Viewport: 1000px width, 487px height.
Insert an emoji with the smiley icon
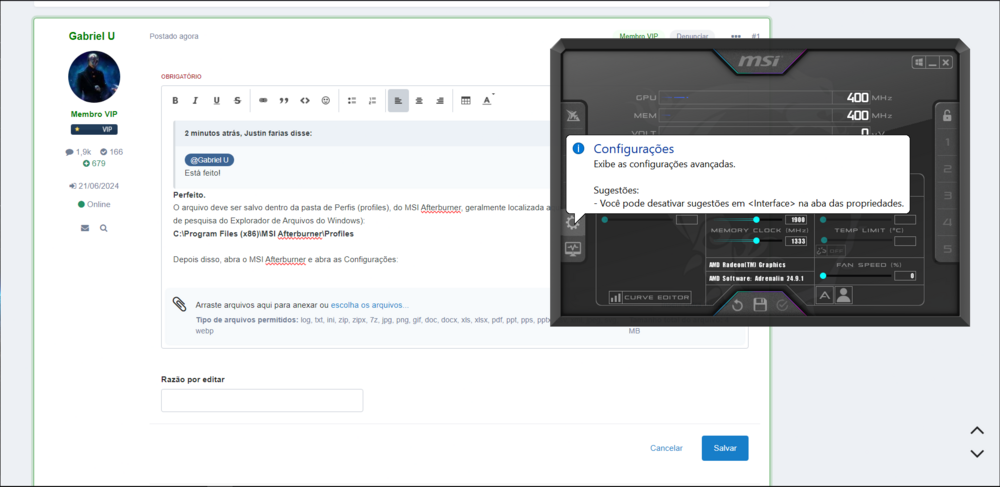pos(326,101)
